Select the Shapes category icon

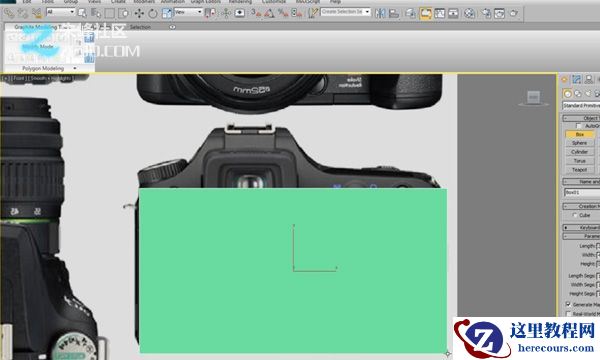577,94
